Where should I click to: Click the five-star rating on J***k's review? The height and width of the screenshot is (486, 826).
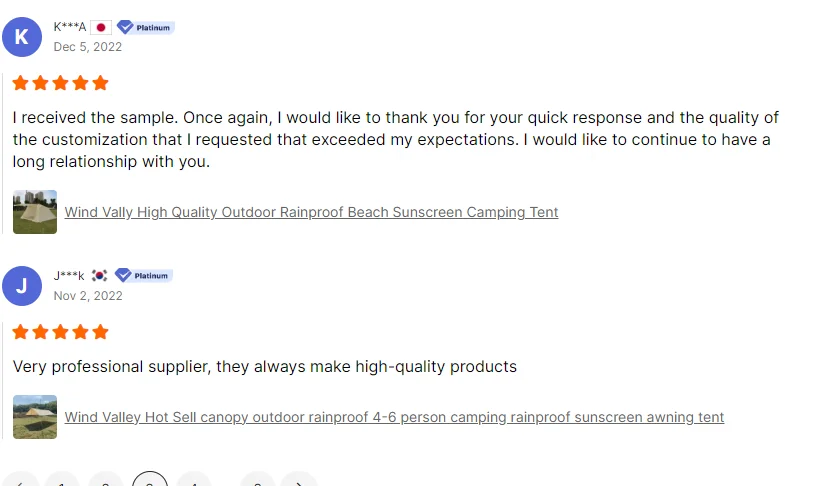[x=61, y=332]
